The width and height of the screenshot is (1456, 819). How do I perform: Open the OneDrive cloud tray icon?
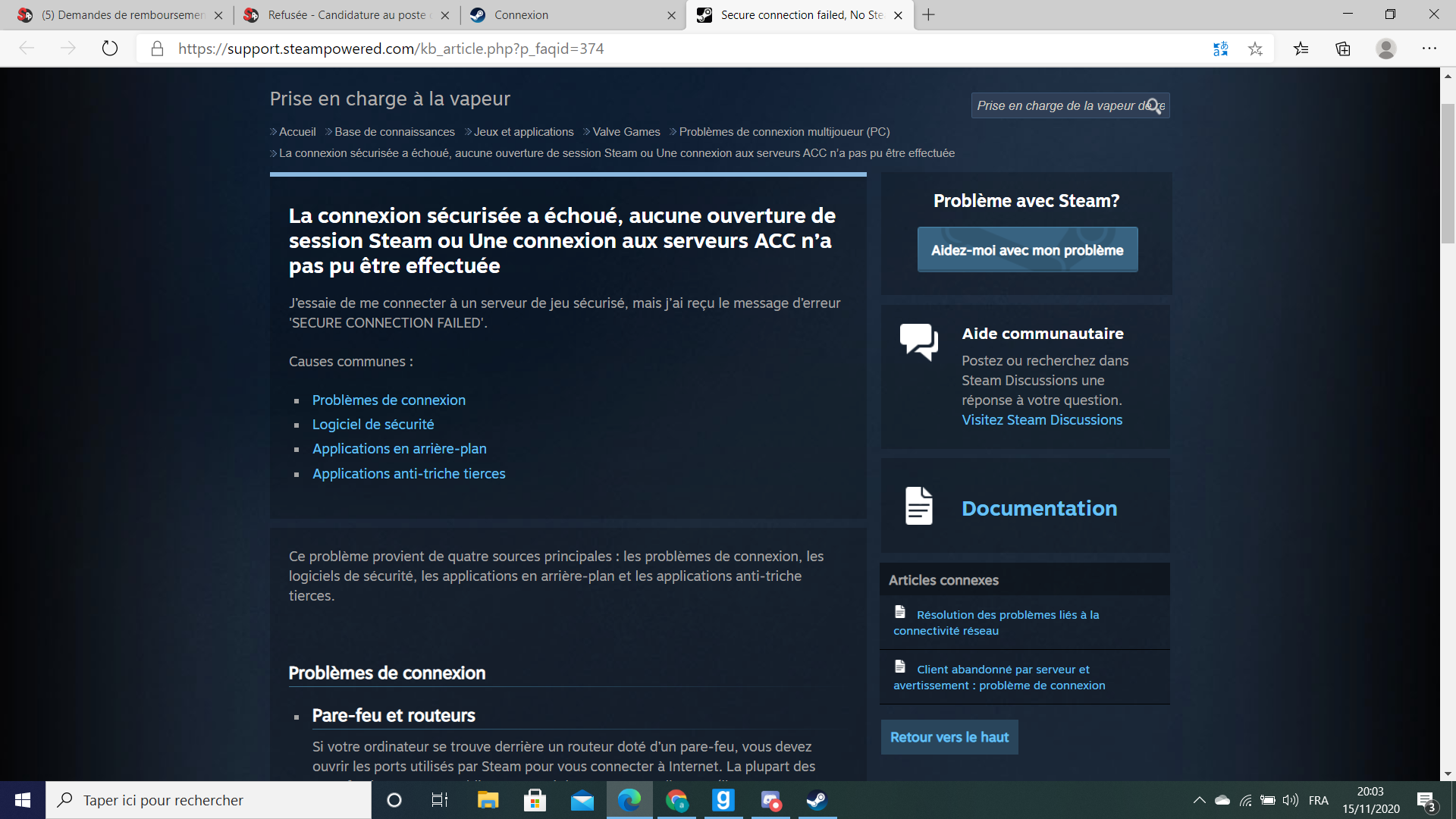(1222, 800)
